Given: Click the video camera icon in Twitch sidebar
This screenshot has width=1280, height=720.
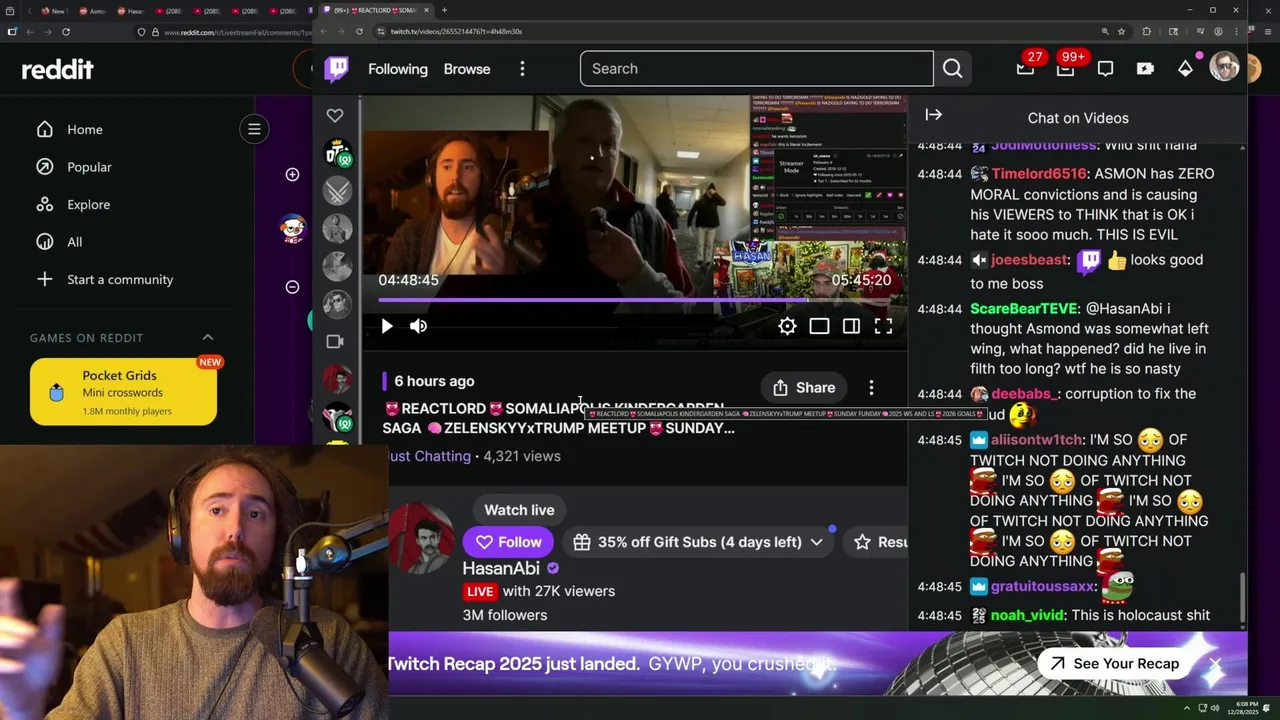Looking at the screenshot, I should coord(335,341).
